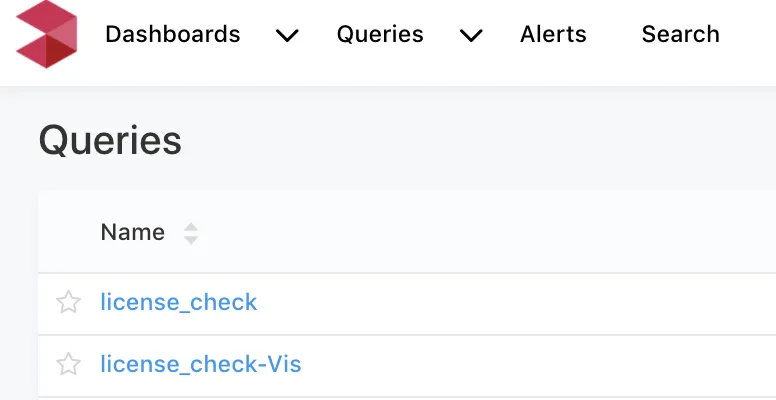Open the Queries menu in navbar
776x400 pixels.
pos(380,34)
